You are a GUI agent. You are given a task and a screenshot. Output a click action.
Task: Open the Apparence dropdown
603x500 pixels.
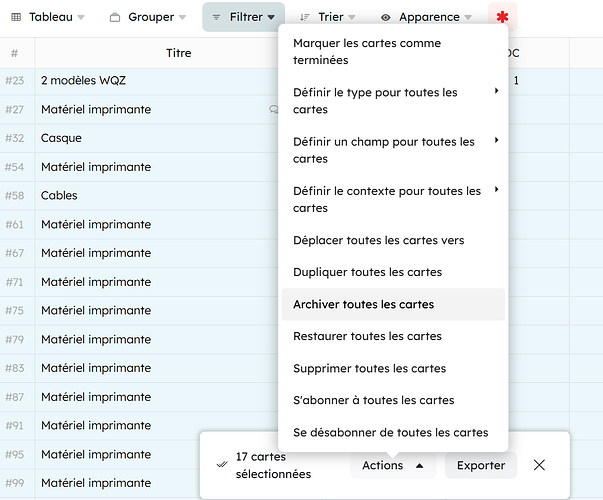point(427,17)
